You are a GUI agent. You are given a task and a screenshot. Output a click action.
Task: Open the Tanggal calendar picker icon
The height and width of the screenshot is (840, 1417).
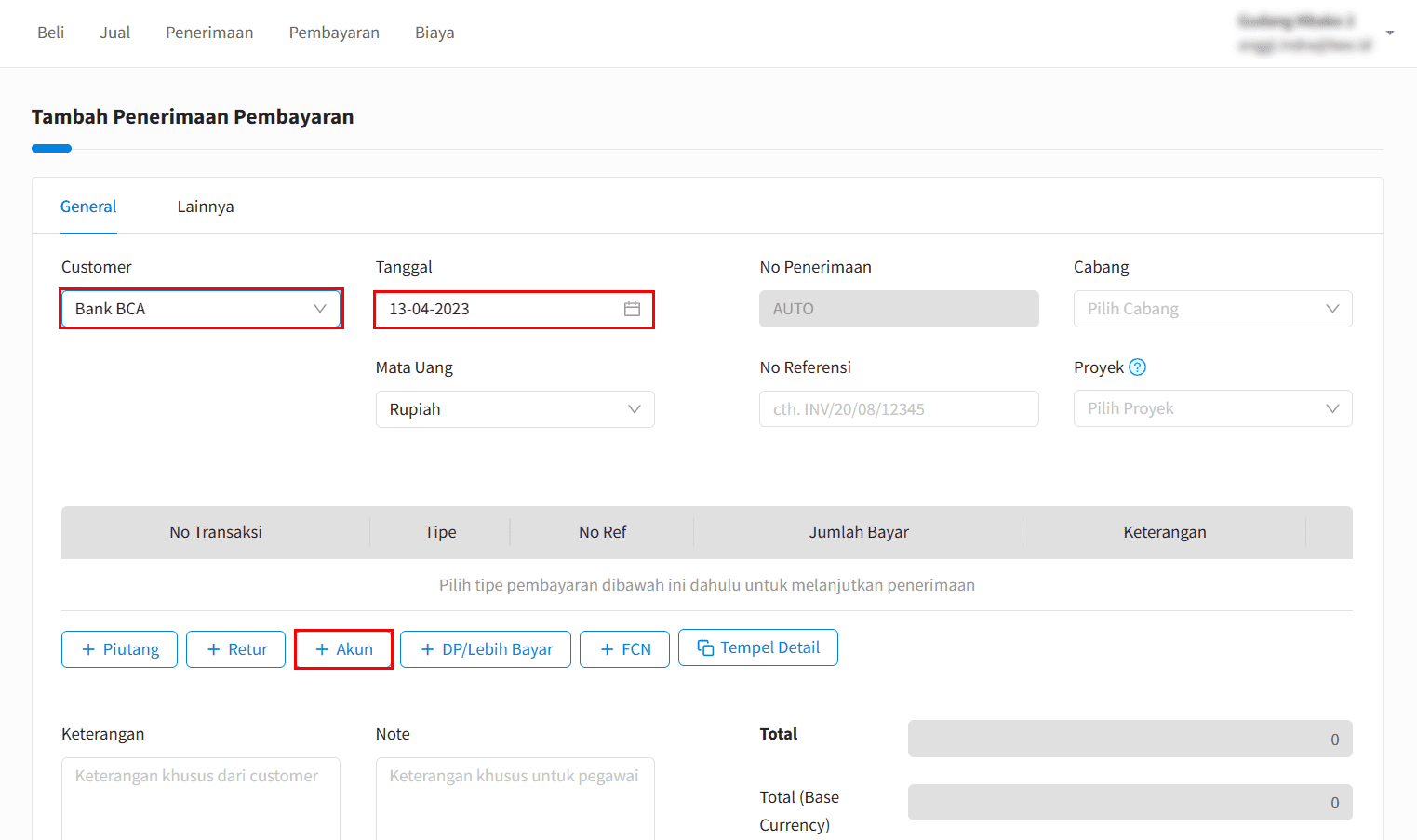pyautogui.click(x=632, y=309)
